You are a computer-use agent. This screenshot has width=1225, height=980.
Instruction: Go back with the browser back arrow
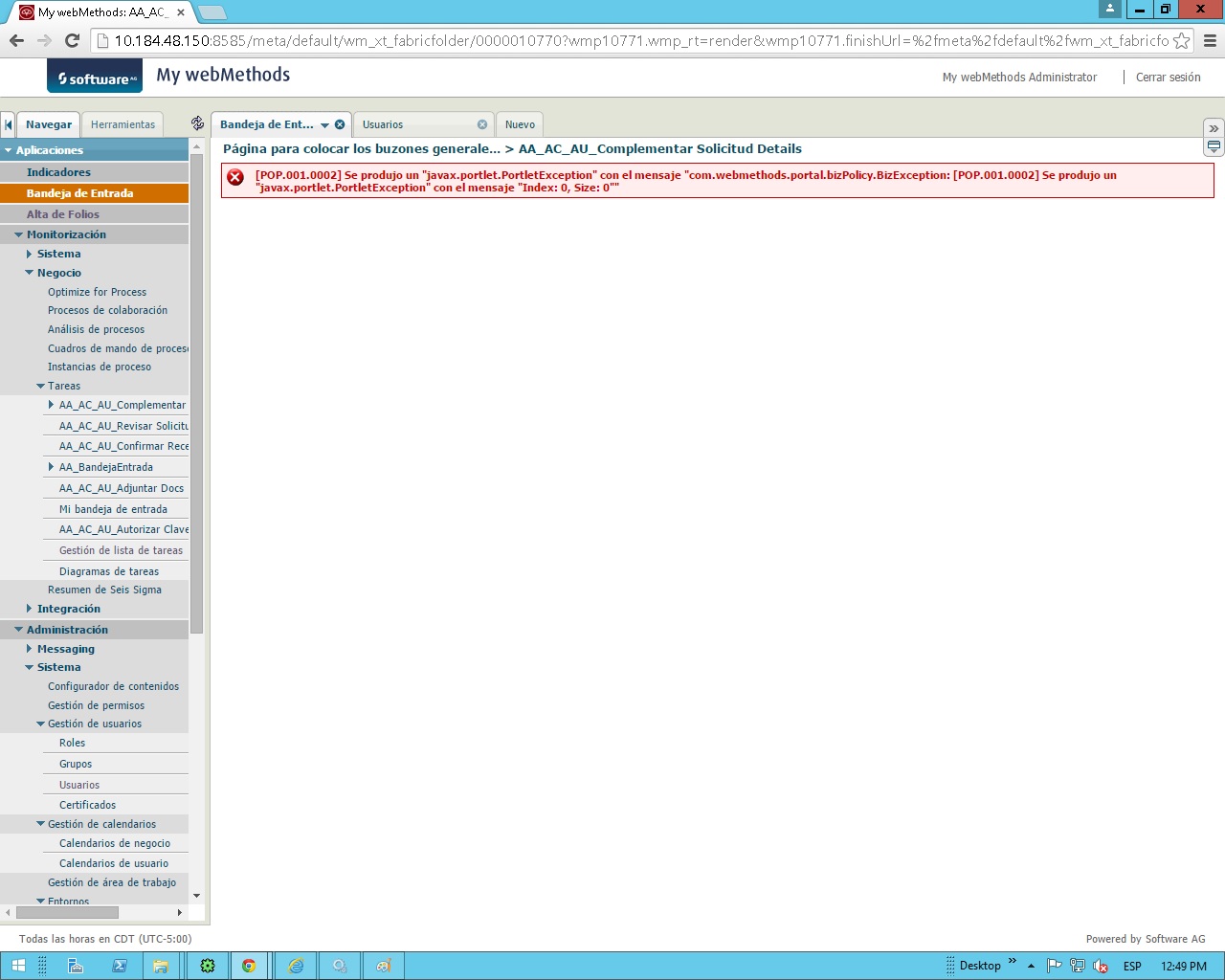(x=16, y=40)
